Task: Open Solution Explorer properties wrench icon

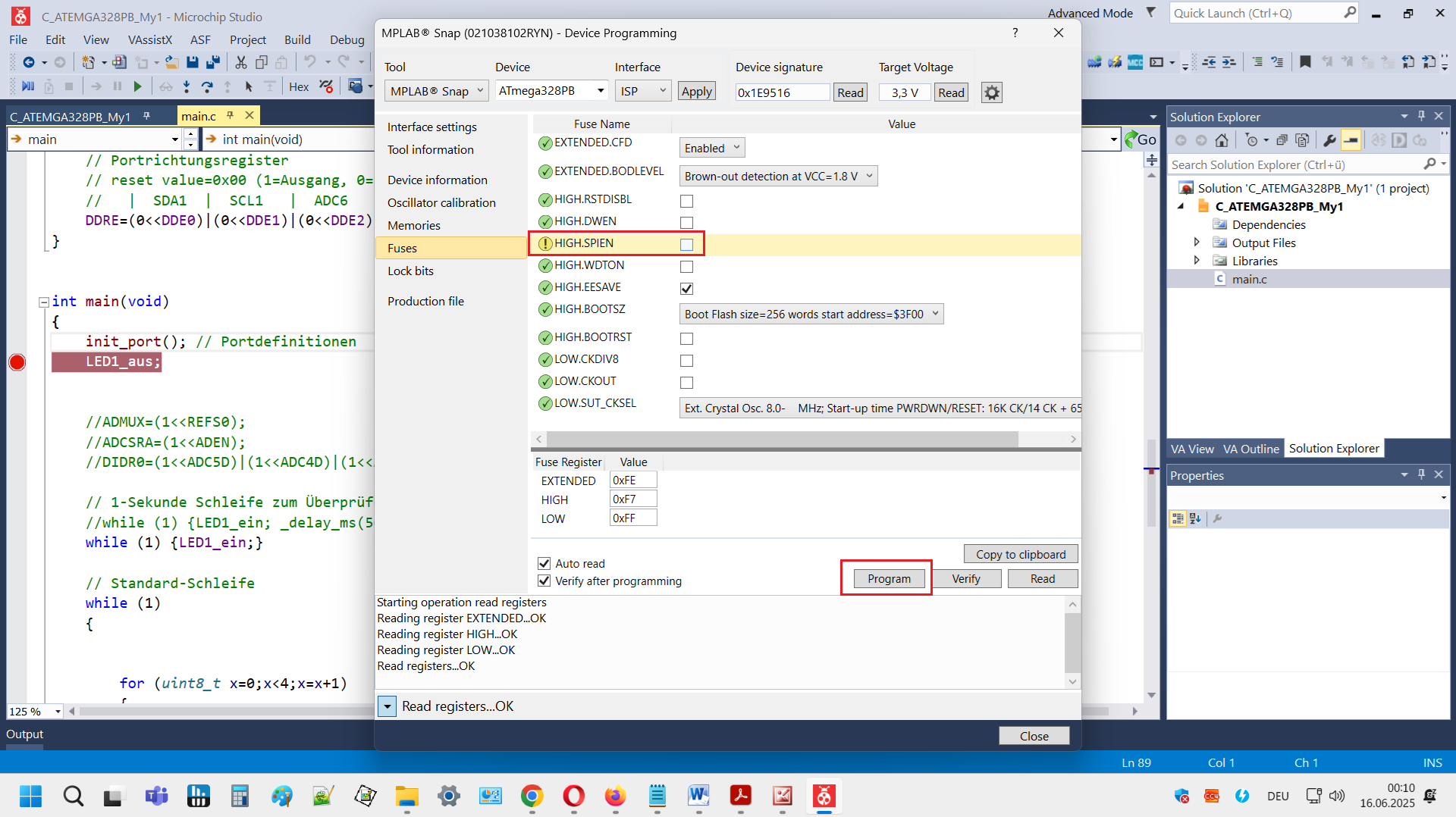Action: coord(1329,140)
